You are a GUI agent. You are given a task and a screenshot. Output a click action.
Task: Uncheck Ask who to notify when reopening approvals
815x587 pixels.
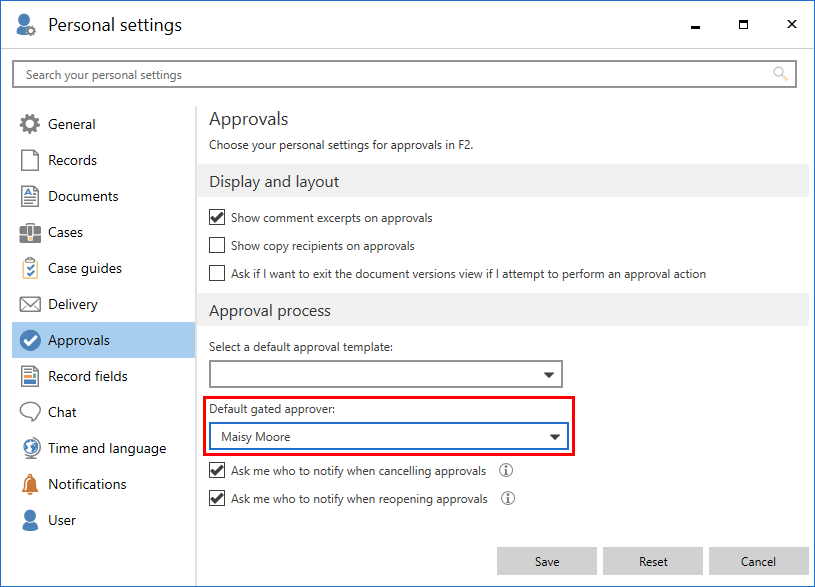(x=217, y=498)
